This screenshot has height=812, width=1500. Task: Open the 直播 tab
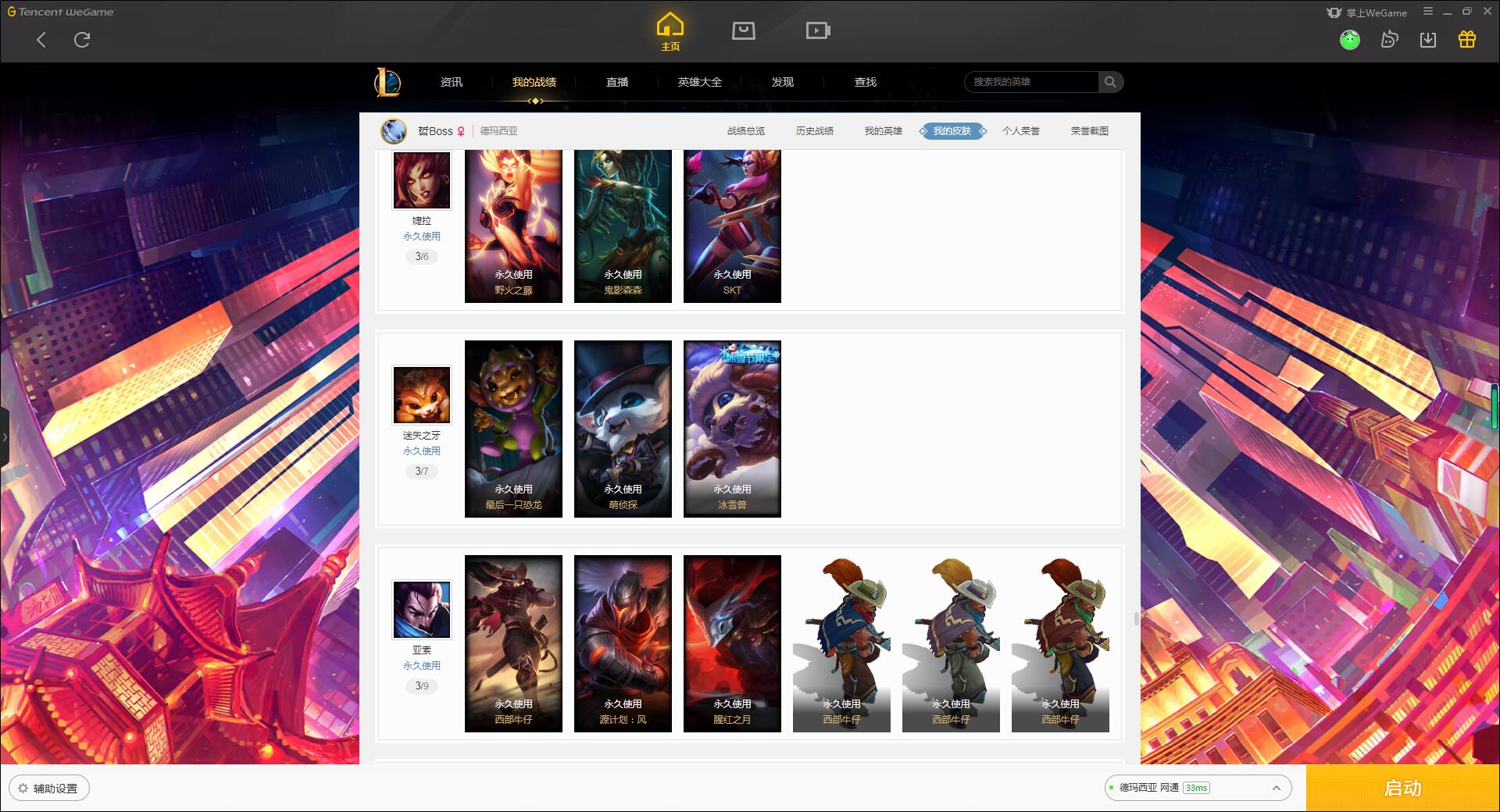[617, 82]
